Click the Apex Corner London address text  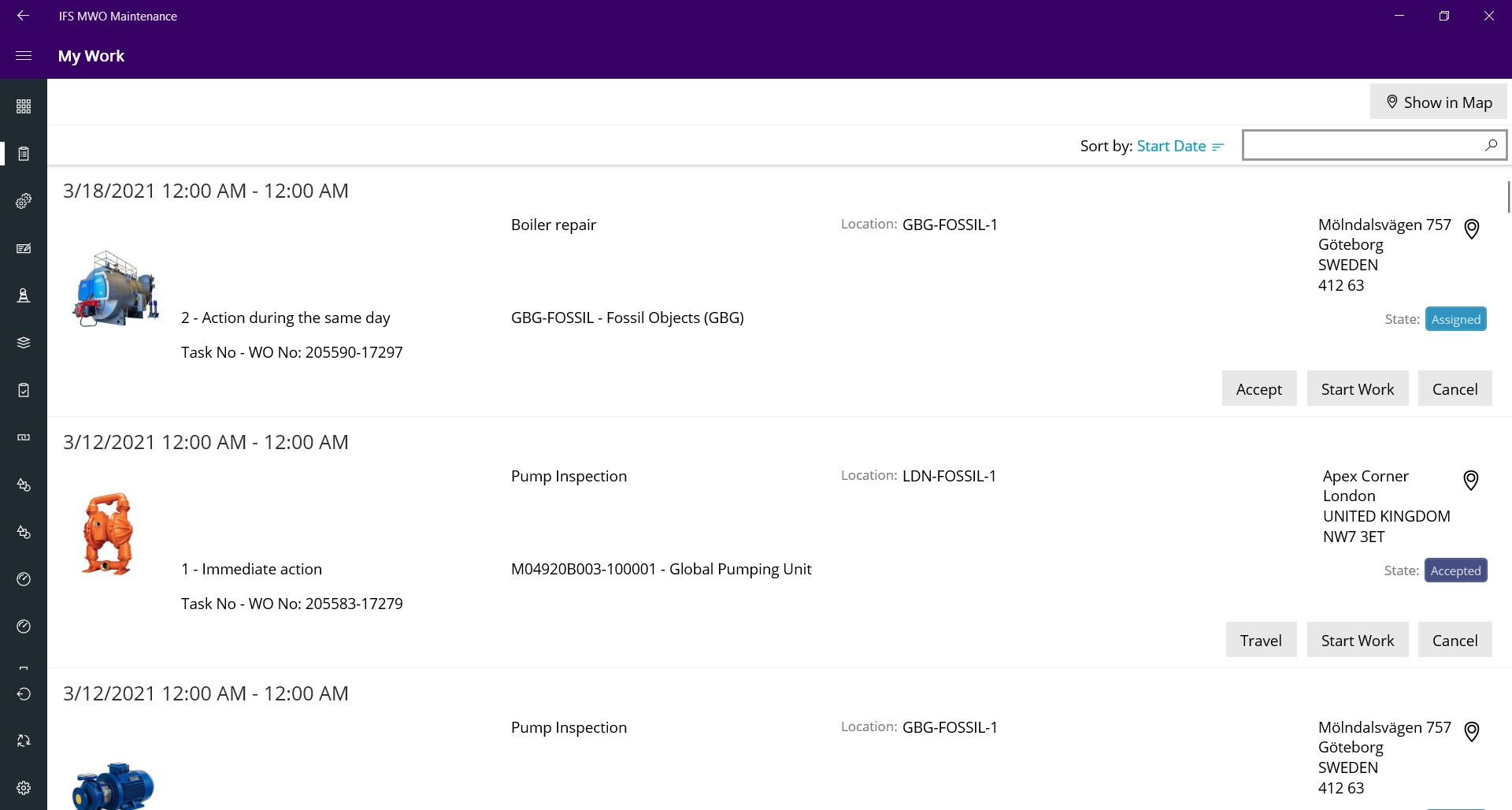click(1386, 506)
